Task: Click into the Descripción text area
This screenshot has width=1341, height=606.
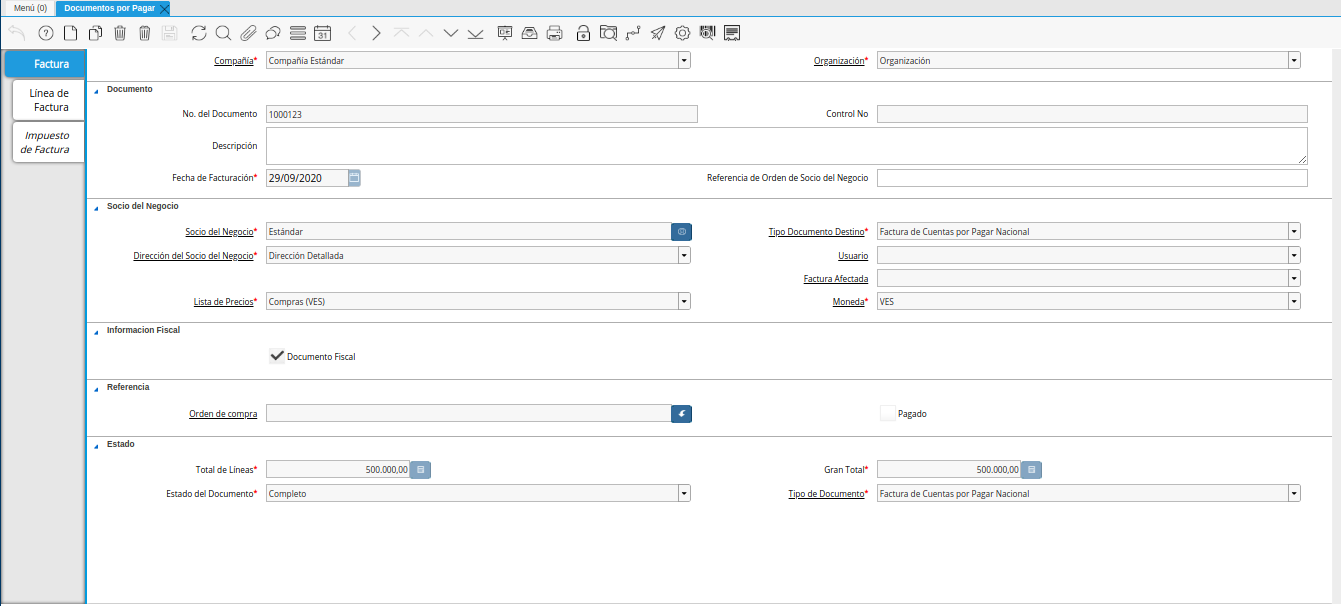Action: [786, 146]
